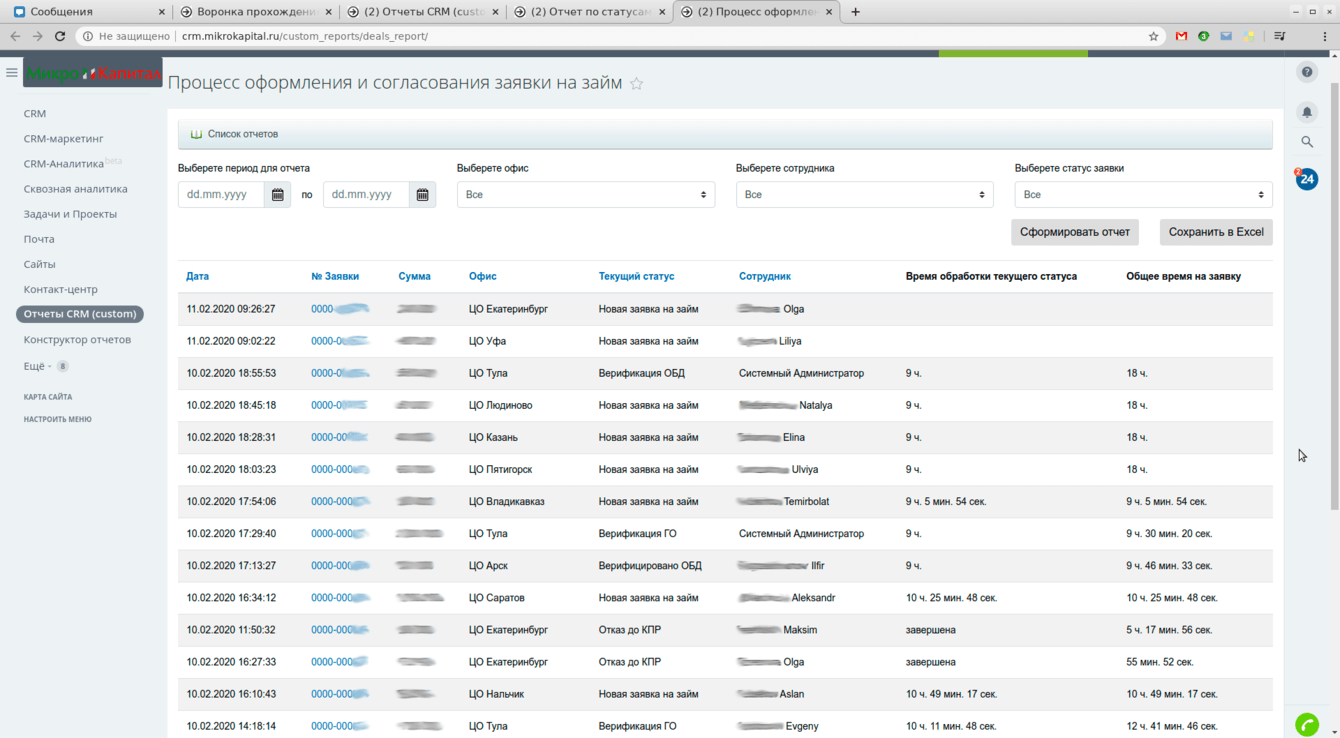
Task: Open the Настроить меню link
Action: [x=58, y=419]
